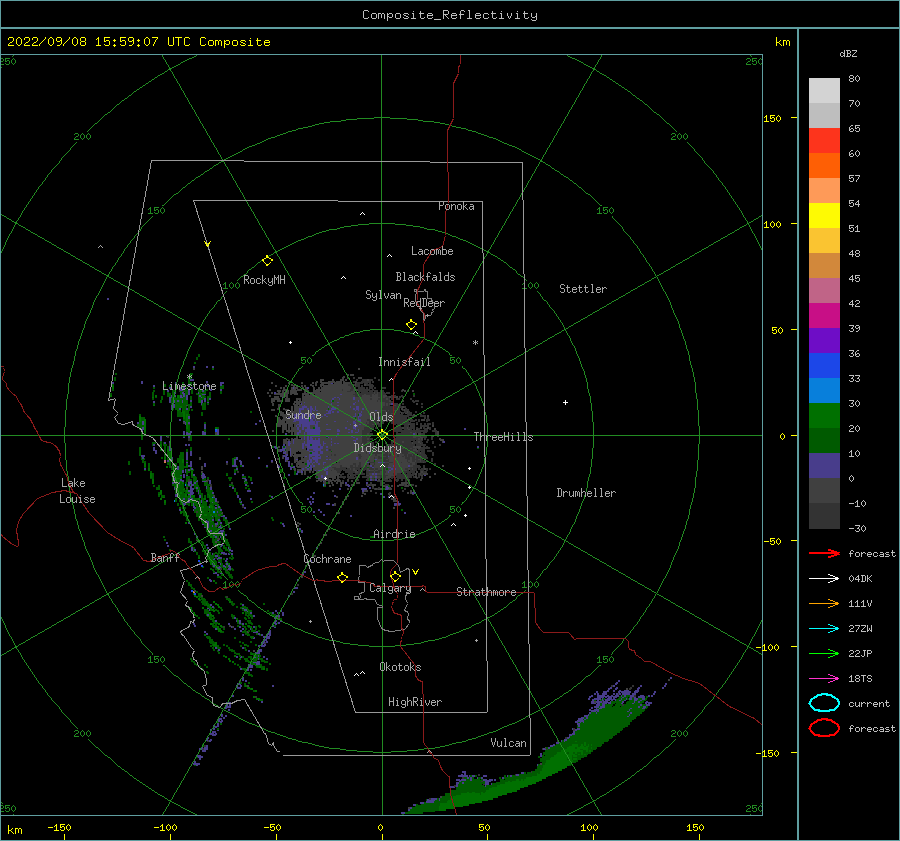Image resolution: width=900 pixels, height=841 pixels.
Task: Click the Limestone label
Action: 189,386
